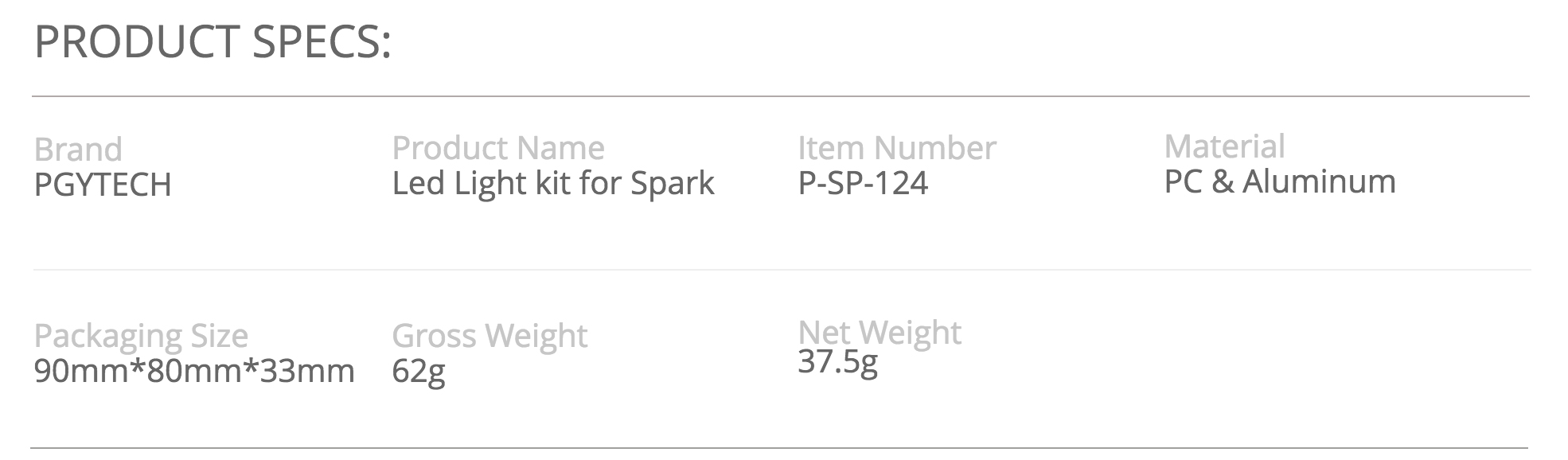This screenshot has width=1568, height=460.
Task: Select the Product Name label
Action: pyautogui.click(x=498, y=148)
